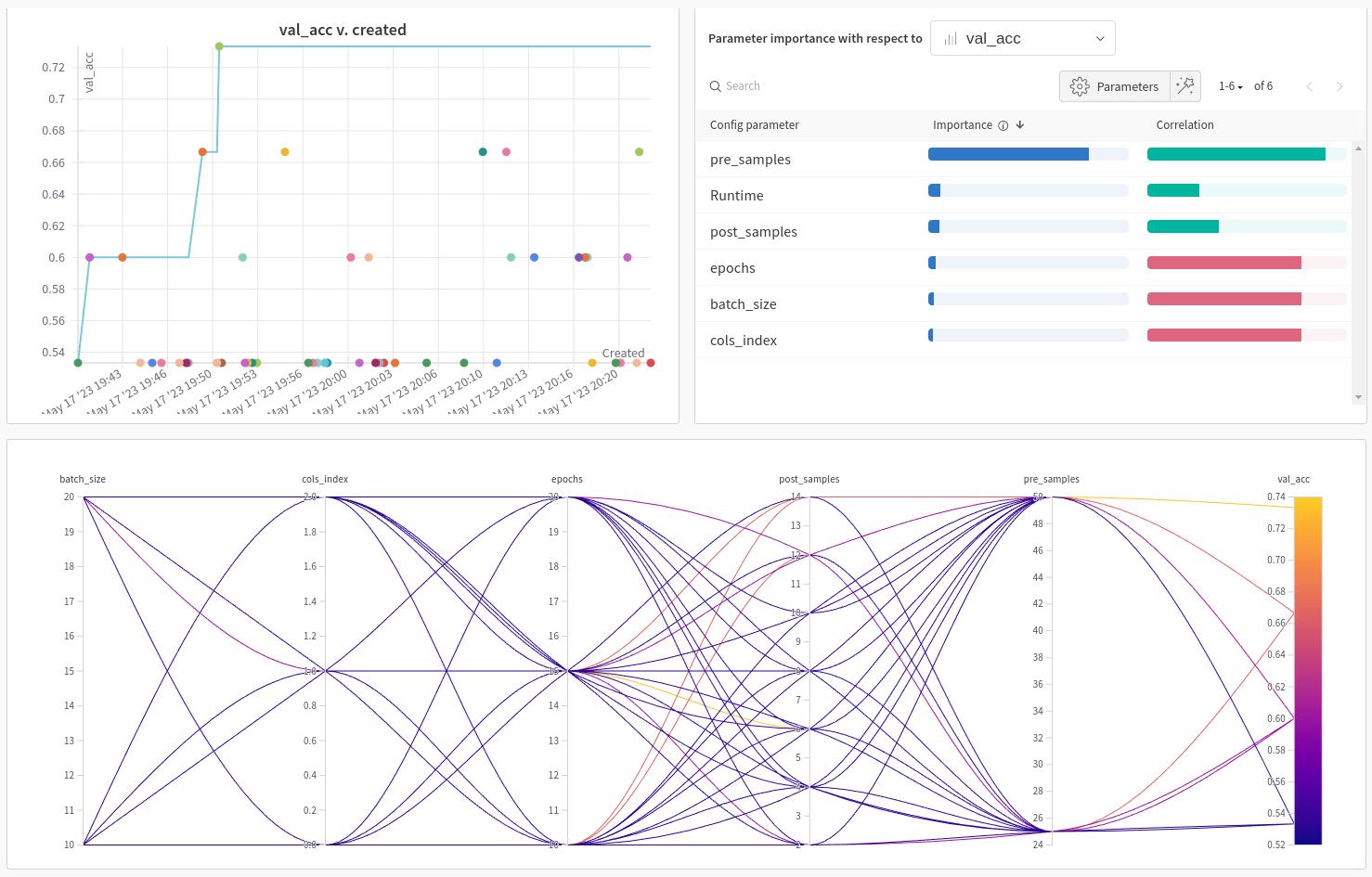Click the pre_samples importance bar
1372x877 pixels.
(x=1008, y=154)
